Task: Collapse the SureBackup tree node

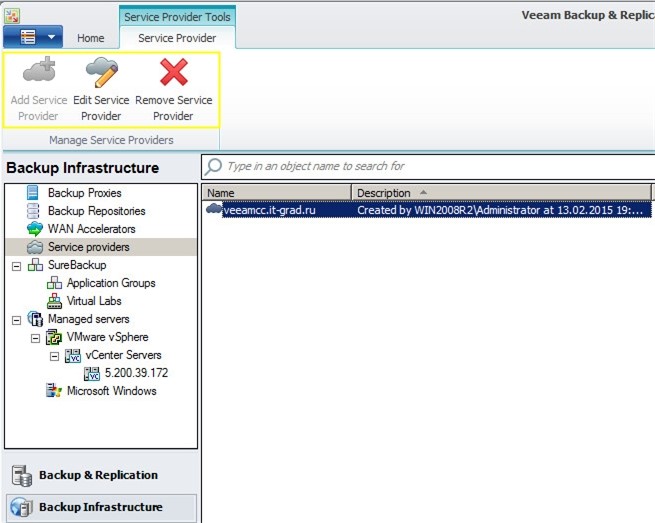Action: point(16,266)
